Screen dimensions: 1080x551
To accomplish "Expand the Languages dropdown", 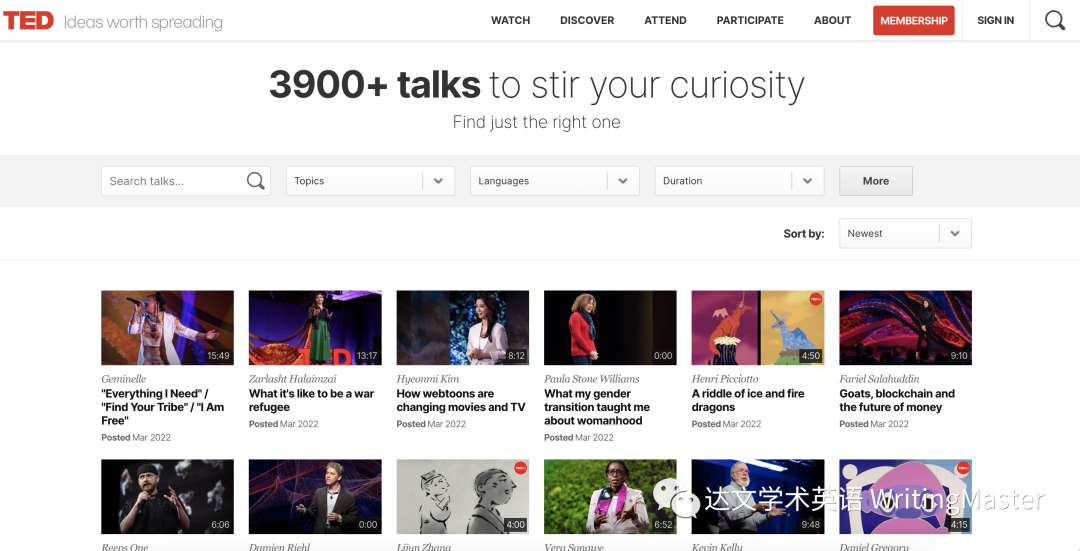I will 554,181.
